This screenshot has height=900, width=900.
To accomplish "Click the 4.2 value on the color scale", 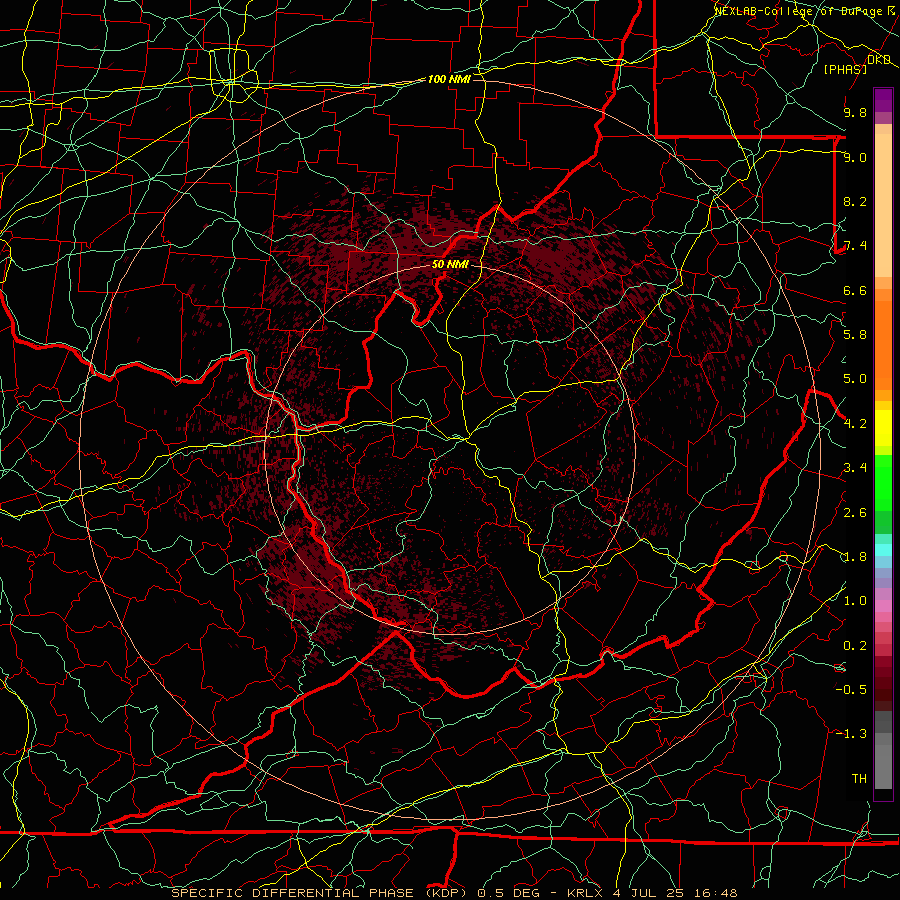I will 855,424.
